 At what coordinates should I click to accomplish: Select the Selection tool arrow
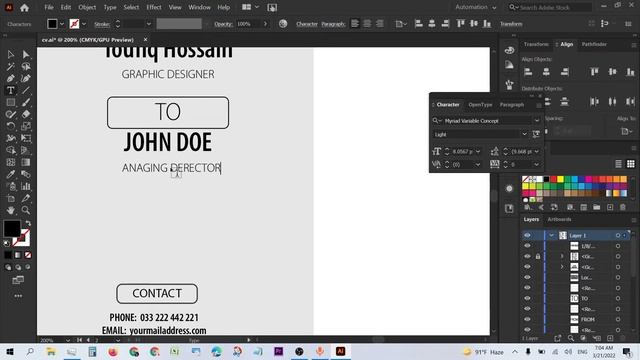click(x=11, y=54)
